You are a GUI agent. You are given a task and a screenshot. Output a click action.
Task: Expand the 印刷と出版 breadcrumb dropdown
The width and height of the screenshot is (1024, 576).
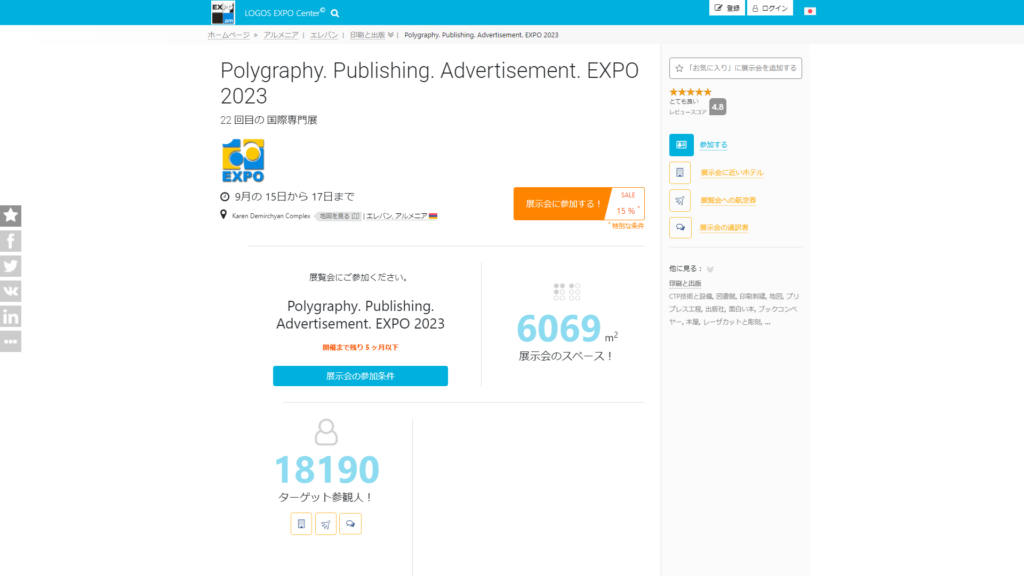pos(391,33)
